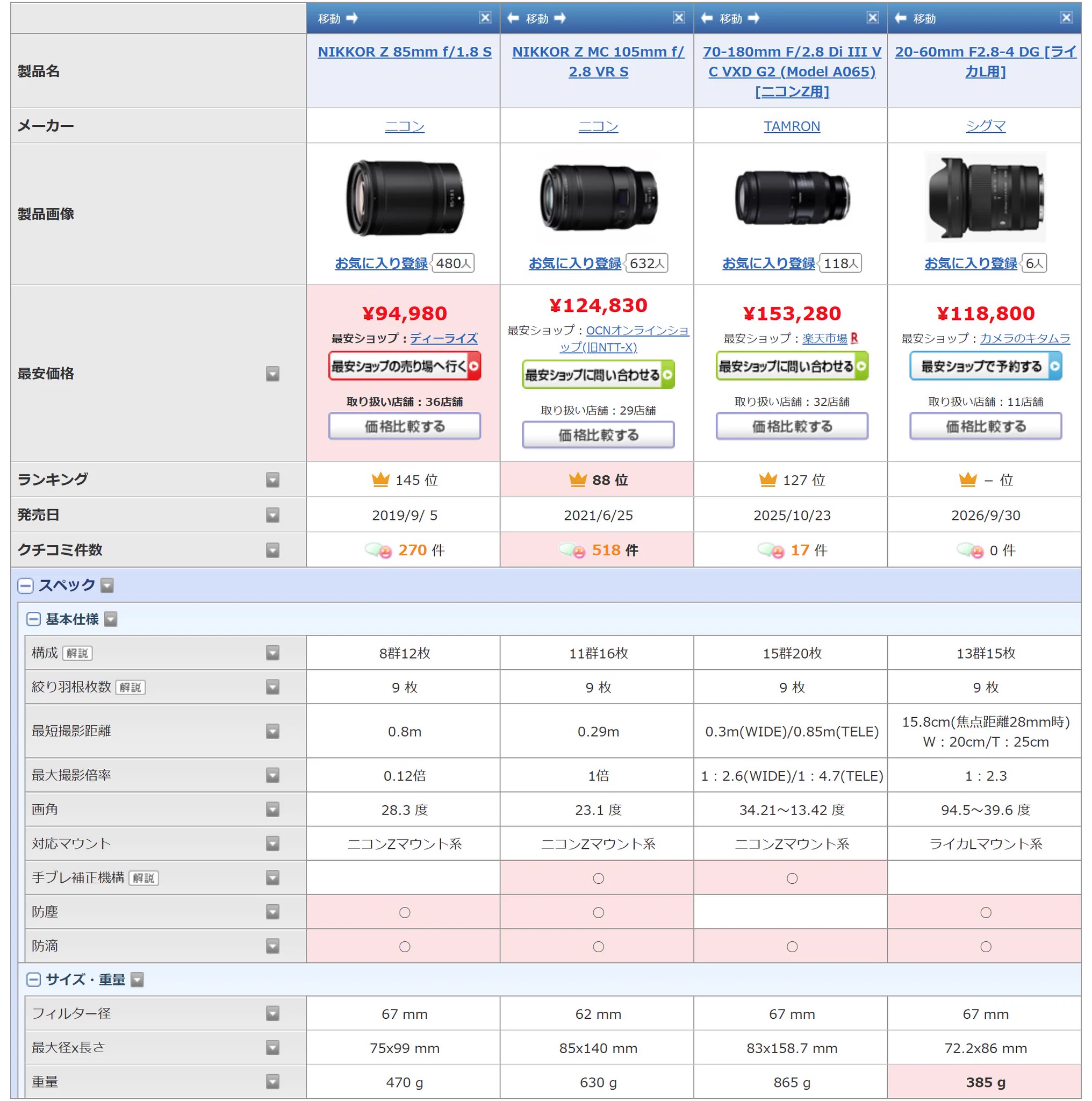Click TAMRON 70-180mm lens image
Image resolution: width=1092 pixels, height=1101 pixels.
pyautogui.click(x=792, y=198)
